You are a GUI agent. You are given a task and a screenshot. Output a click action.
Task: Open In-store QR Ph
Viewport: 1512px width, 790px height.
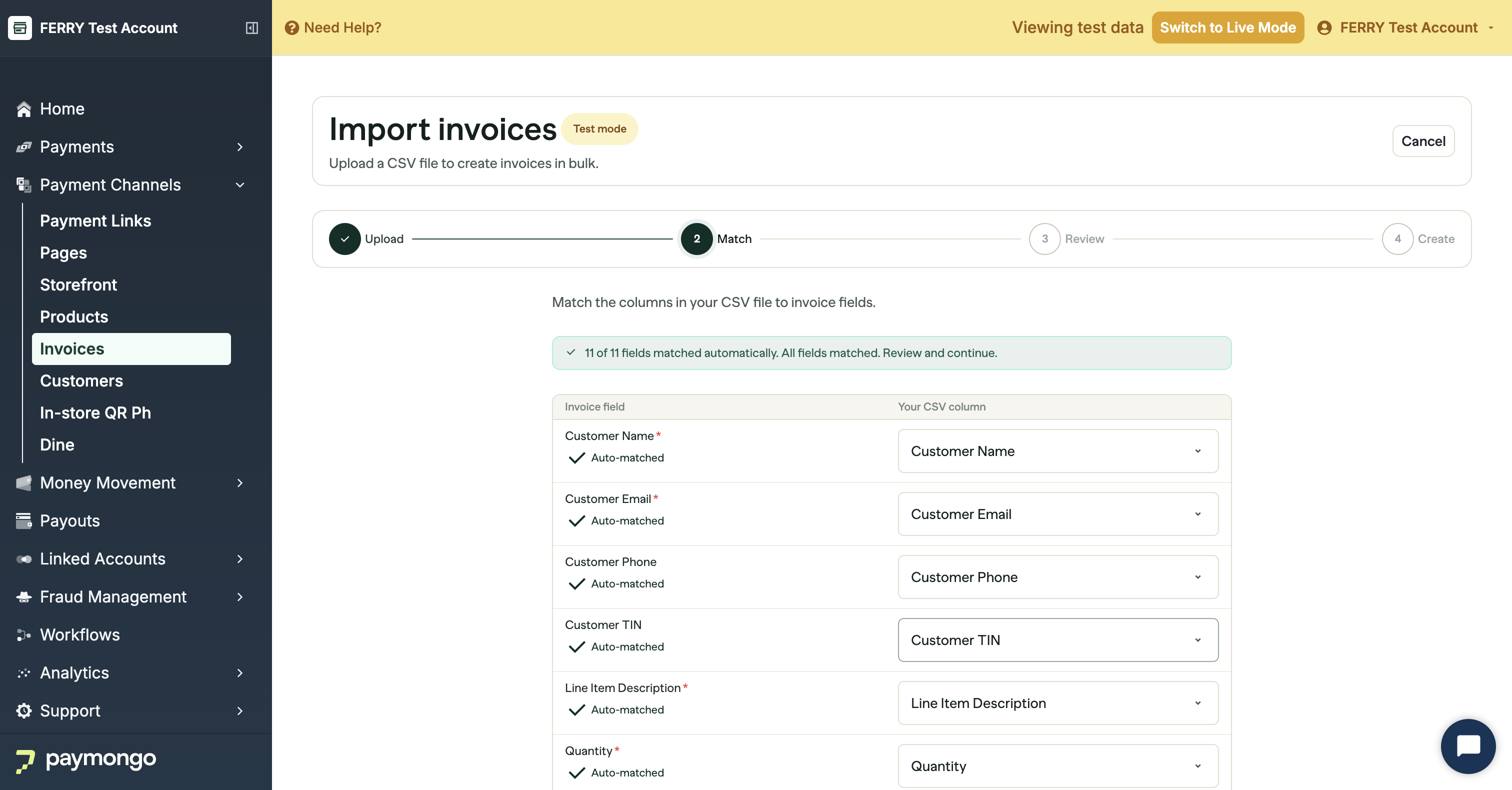coord(95,412)
